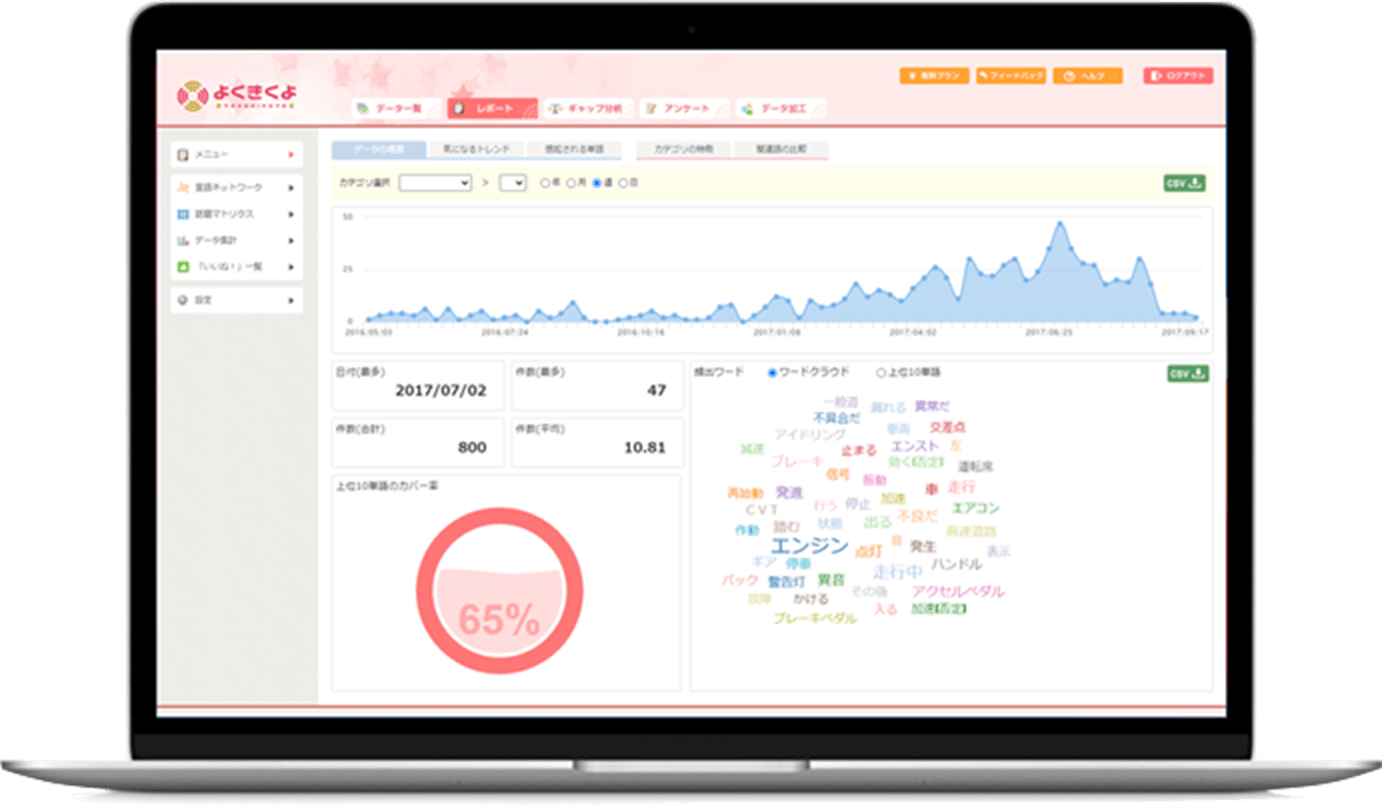This screenshot has height=806, width=1382.
Task: Select the third blue-group sub-tab
Action: [574, 150]
